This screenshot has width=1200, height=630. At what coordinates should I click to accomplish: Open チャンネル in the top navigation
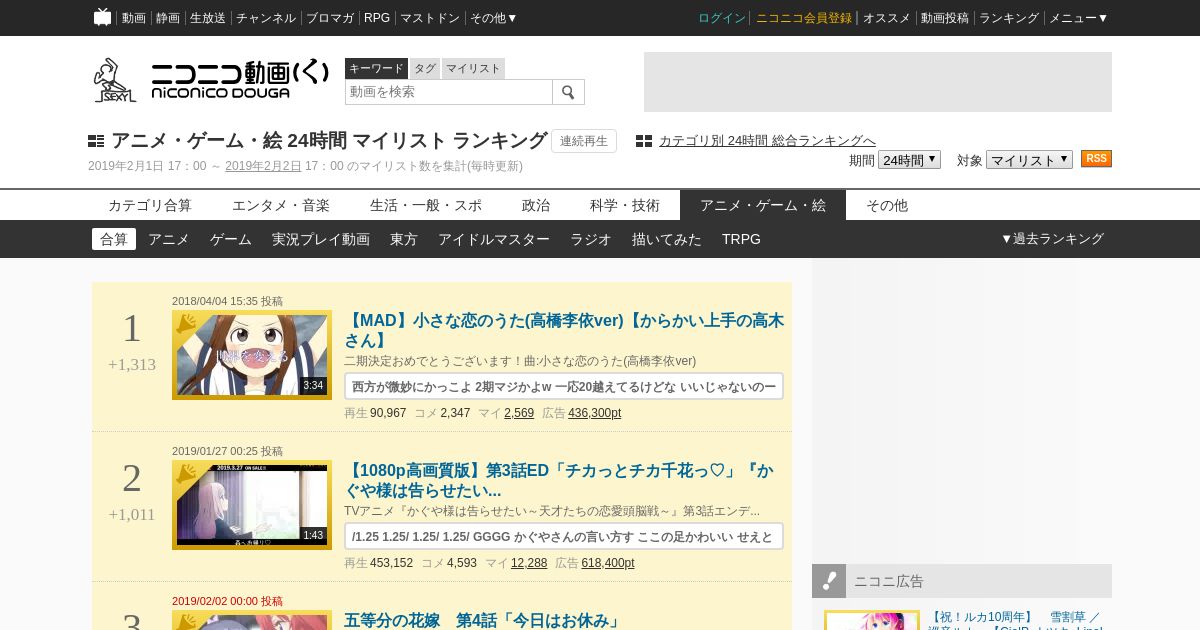click(x=266, y=18)
